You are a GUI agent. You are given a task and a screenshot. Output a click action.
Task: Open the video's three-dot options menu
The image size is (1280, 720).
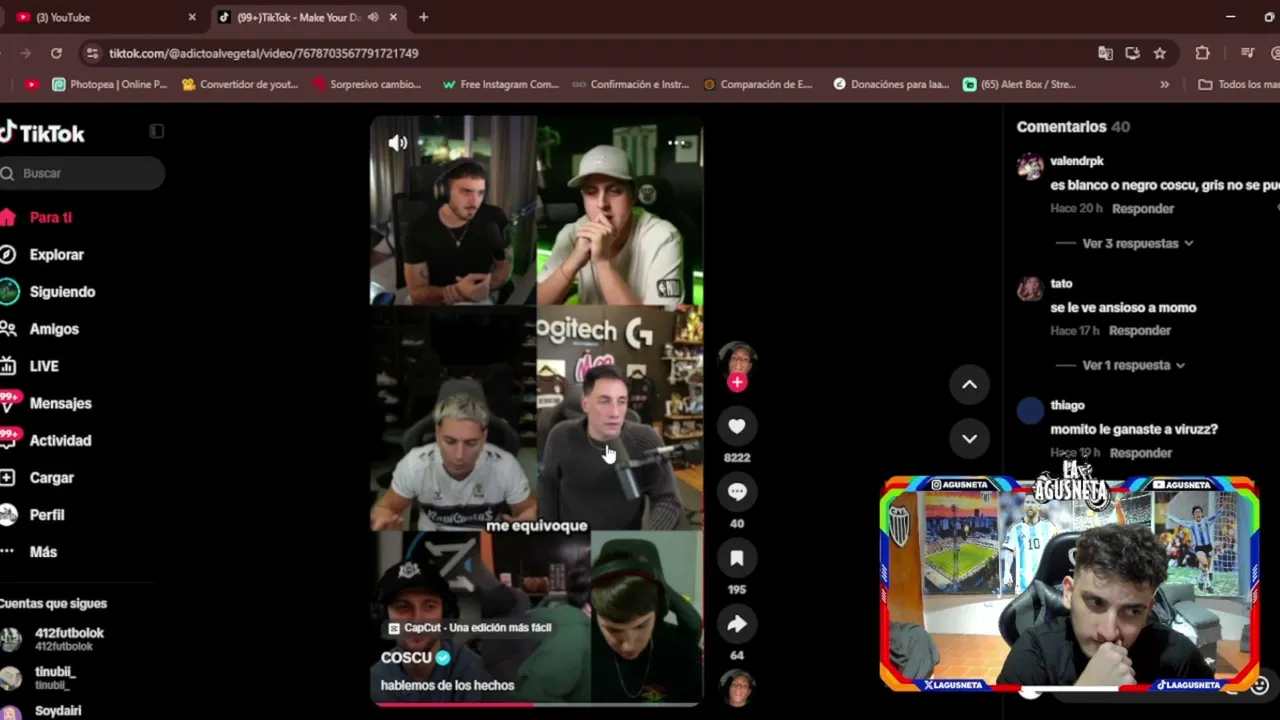coord(677,143)
